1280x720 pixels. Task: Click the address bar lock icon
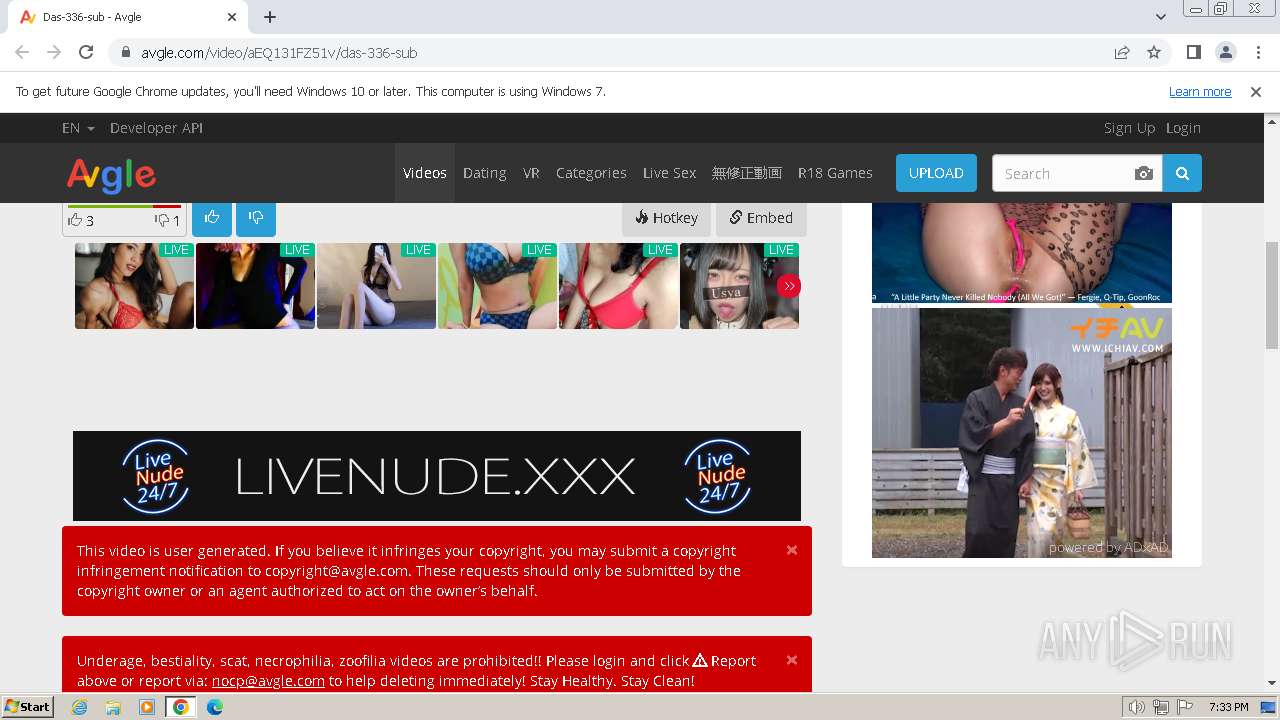click(126, 53)
